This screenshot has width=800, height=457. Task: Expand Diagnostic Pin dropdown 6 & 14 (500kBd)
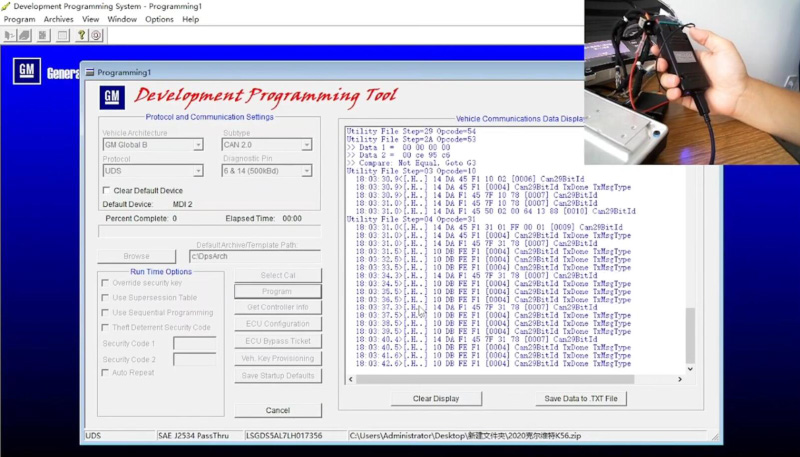point(267,171)
